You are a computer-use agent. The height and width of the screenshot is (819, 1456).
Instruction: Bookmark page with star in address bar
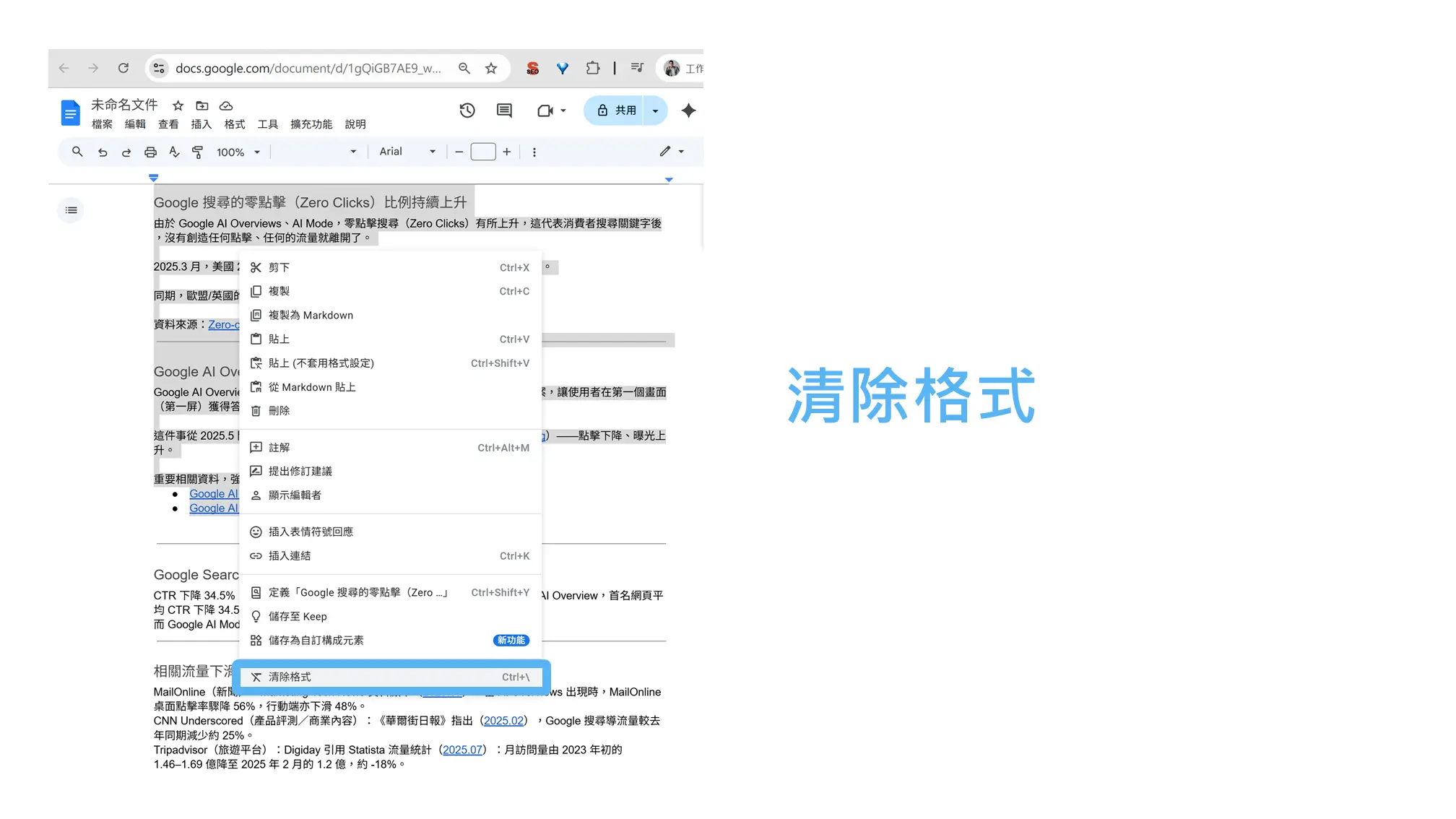491,69
